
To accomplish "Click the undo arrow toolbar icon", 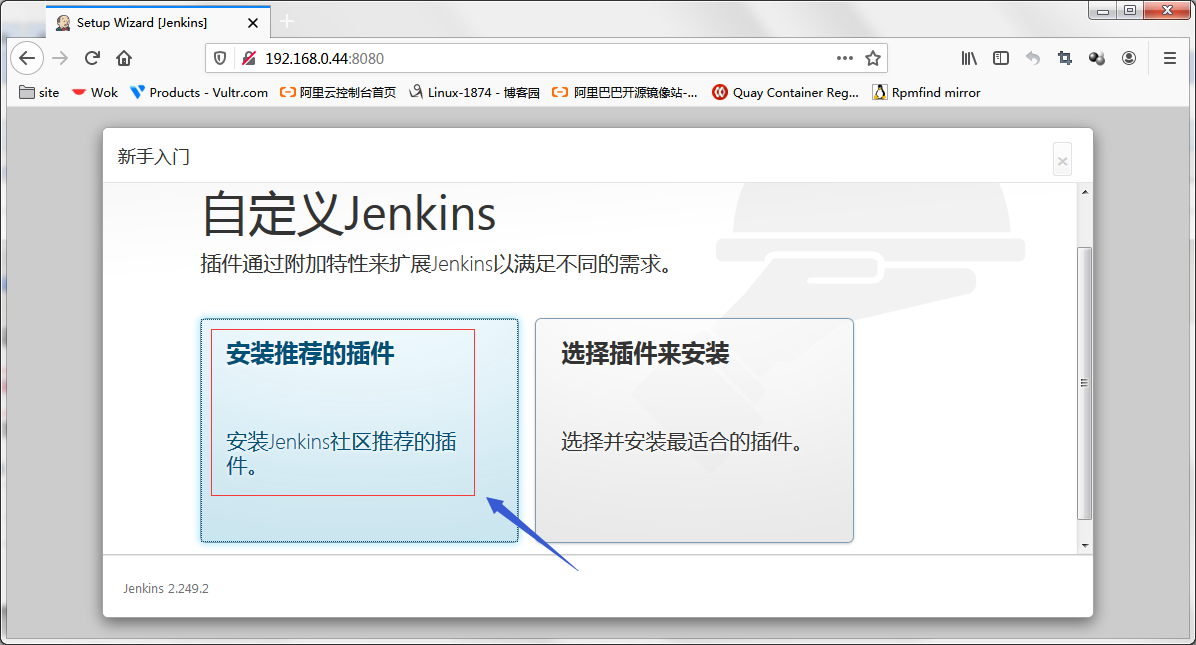I will [1033, 58].
